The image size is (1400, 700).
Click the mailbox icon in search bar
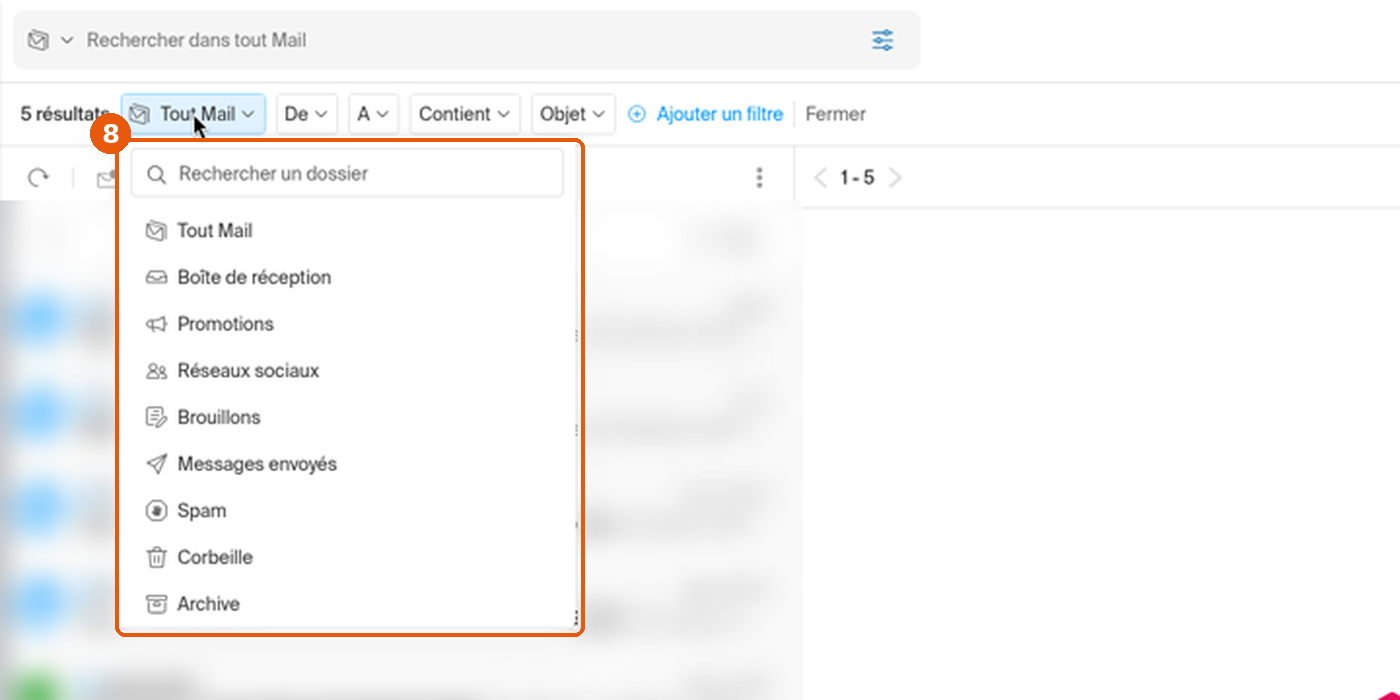(38, 40)
